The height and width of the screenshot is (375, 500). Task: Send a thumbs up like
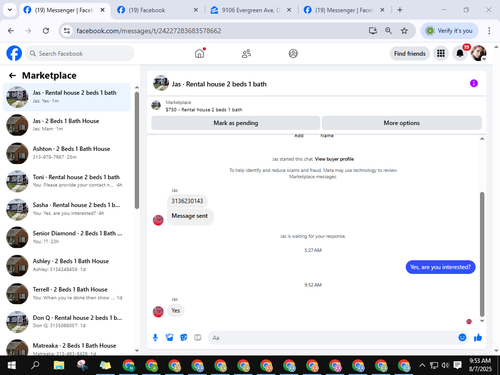478,337
